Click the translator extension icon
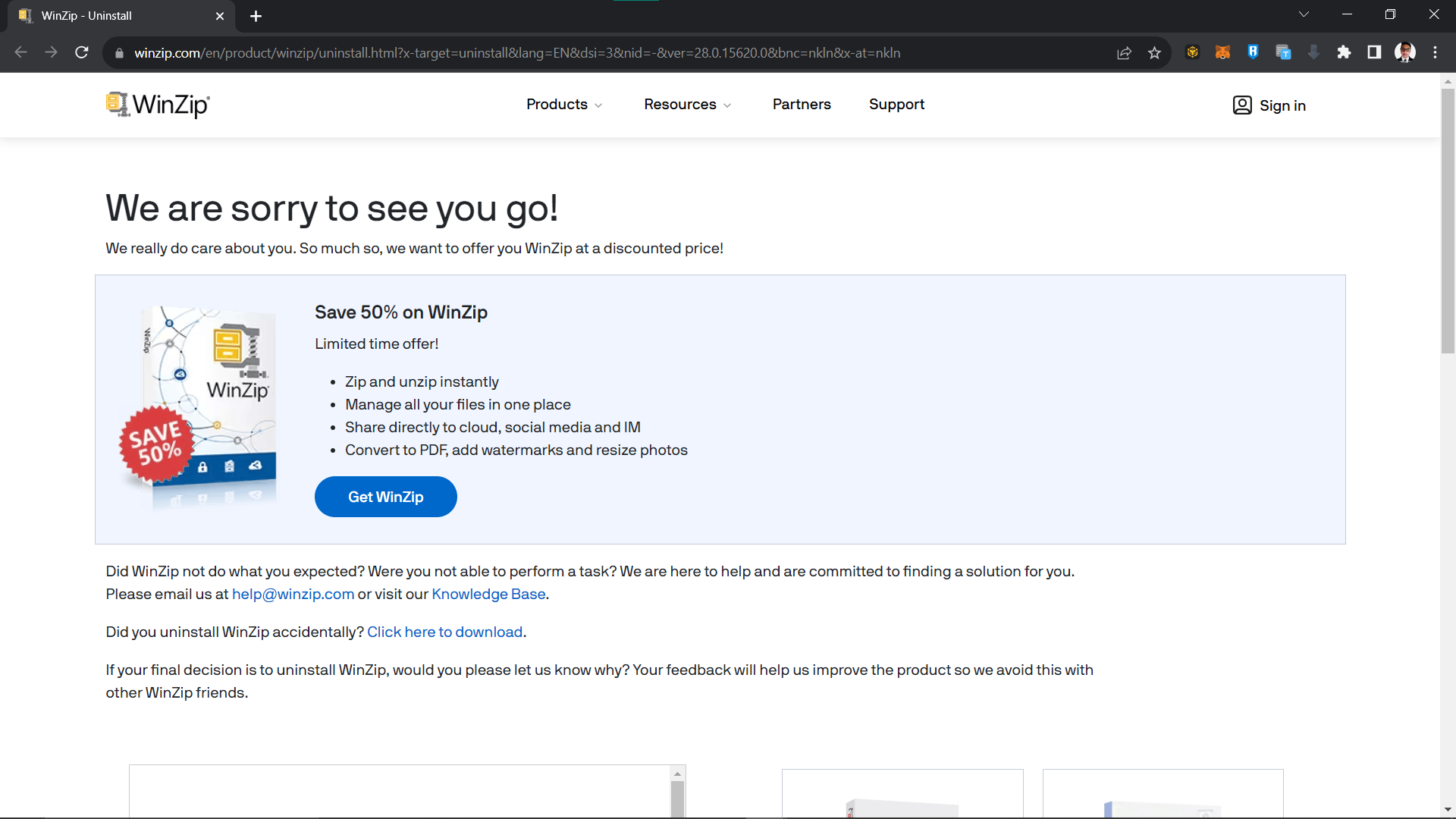 [x=1283, y=52]
